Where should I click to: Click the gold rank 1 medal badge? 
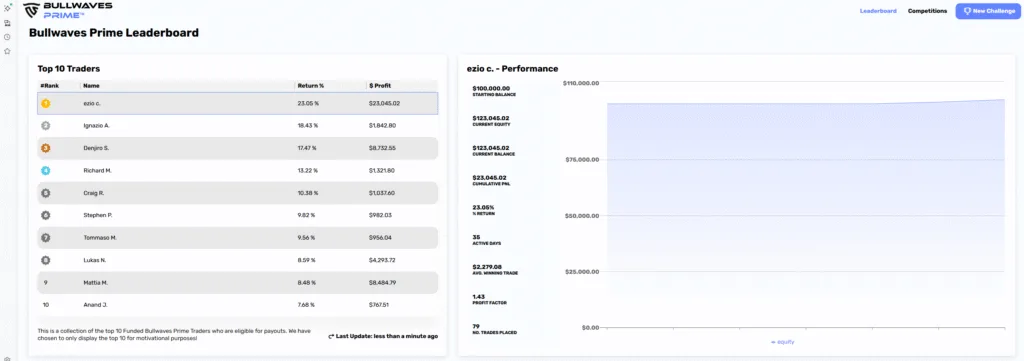(x=46, y=103)
